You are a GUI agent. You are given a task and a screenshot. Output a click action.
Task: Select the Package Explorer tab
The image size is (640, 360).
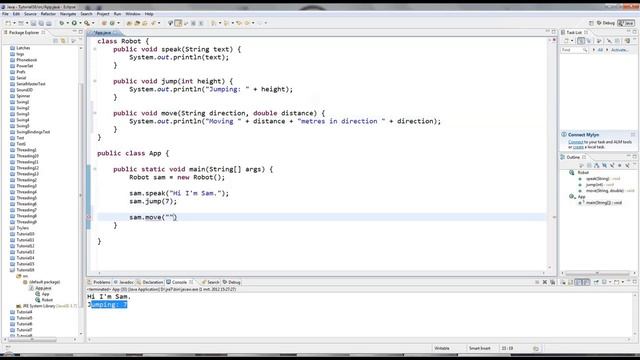pyautogui.click(x=24, y=33)
